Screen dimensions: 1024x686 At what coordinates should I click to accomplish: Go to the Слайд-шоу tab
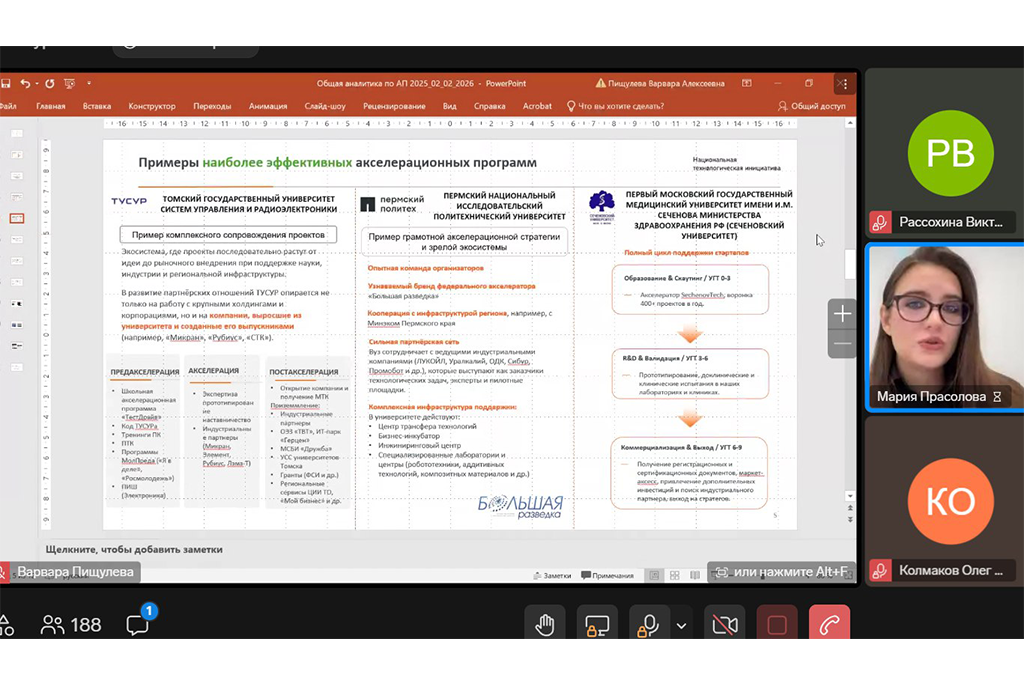tap(325, 106)
